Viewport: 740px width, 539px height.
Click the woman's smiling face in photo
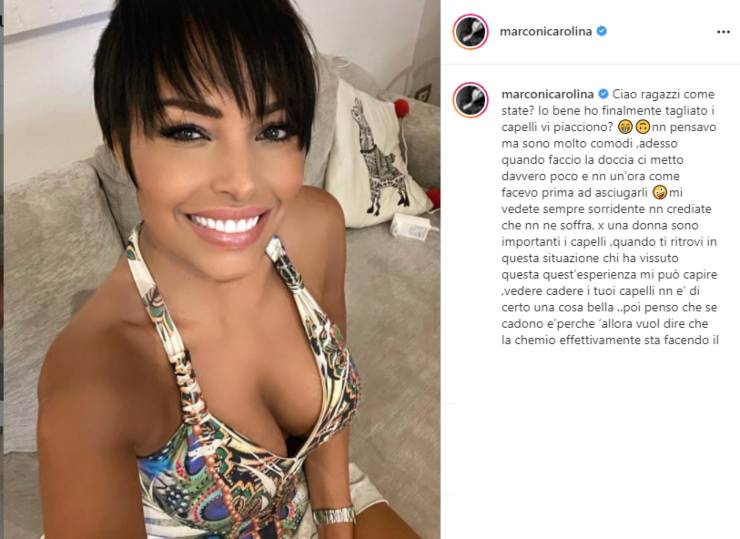[x=222, y=175]
